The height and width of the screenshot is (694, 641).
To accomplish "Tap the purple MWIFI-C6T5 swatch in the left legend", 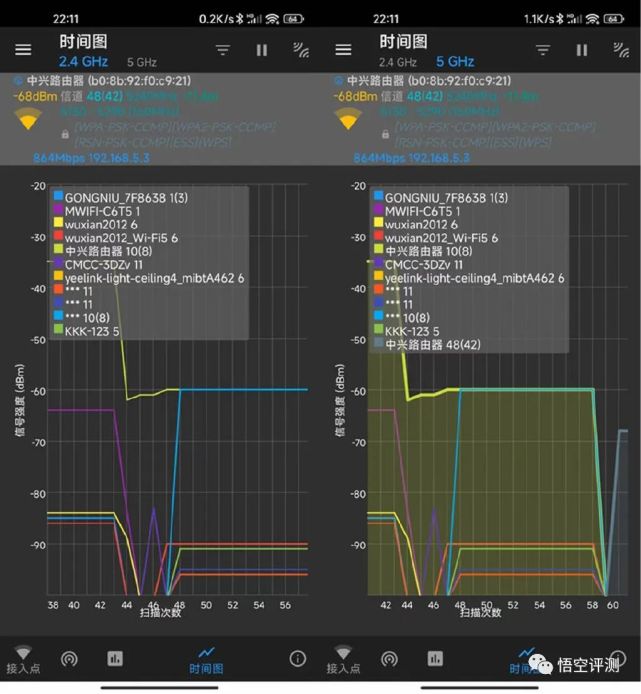I will click(58, 208).
